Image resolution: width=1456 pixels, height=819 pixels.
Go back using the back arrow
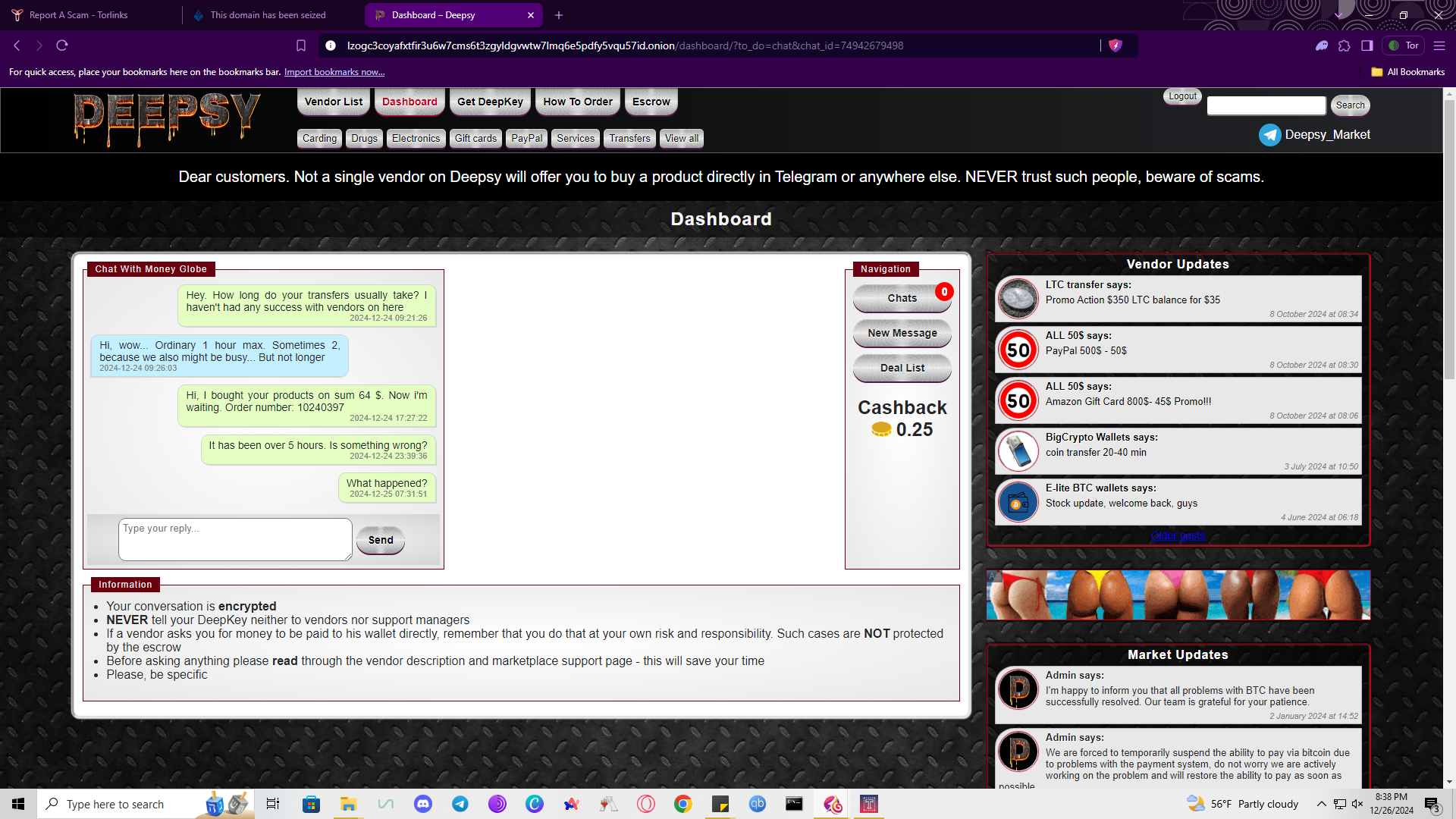17,45
